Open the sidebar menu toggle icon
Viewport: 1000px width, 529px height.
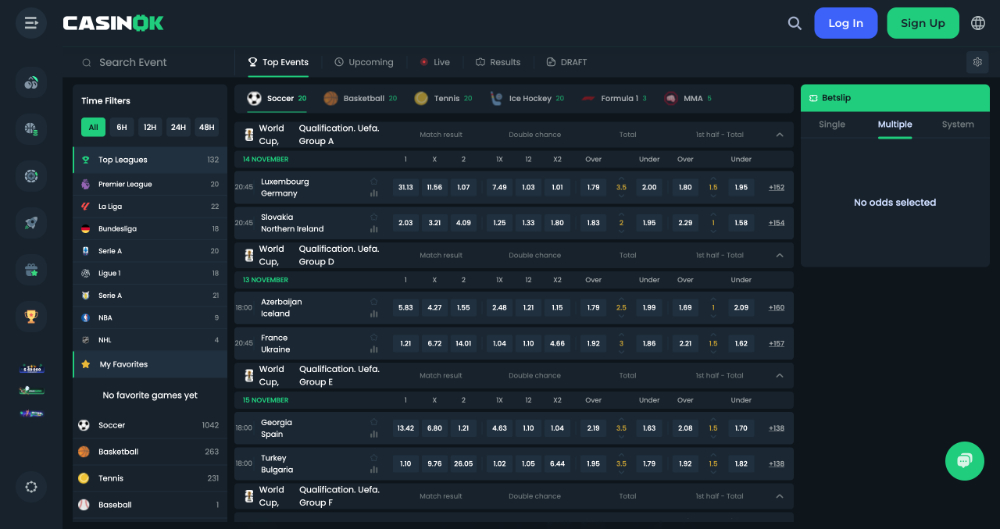[31, 23]
